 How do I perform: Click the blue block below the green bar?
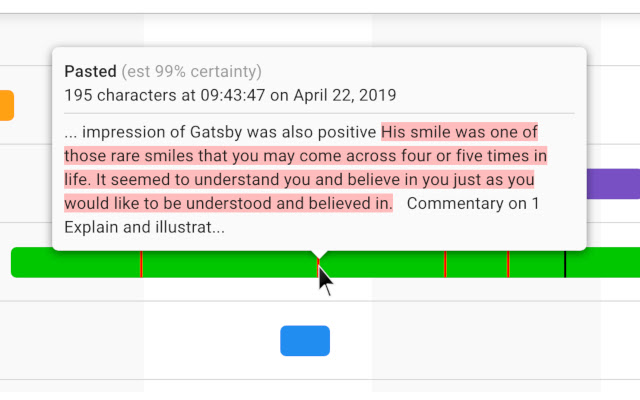(x=305, y=341)
